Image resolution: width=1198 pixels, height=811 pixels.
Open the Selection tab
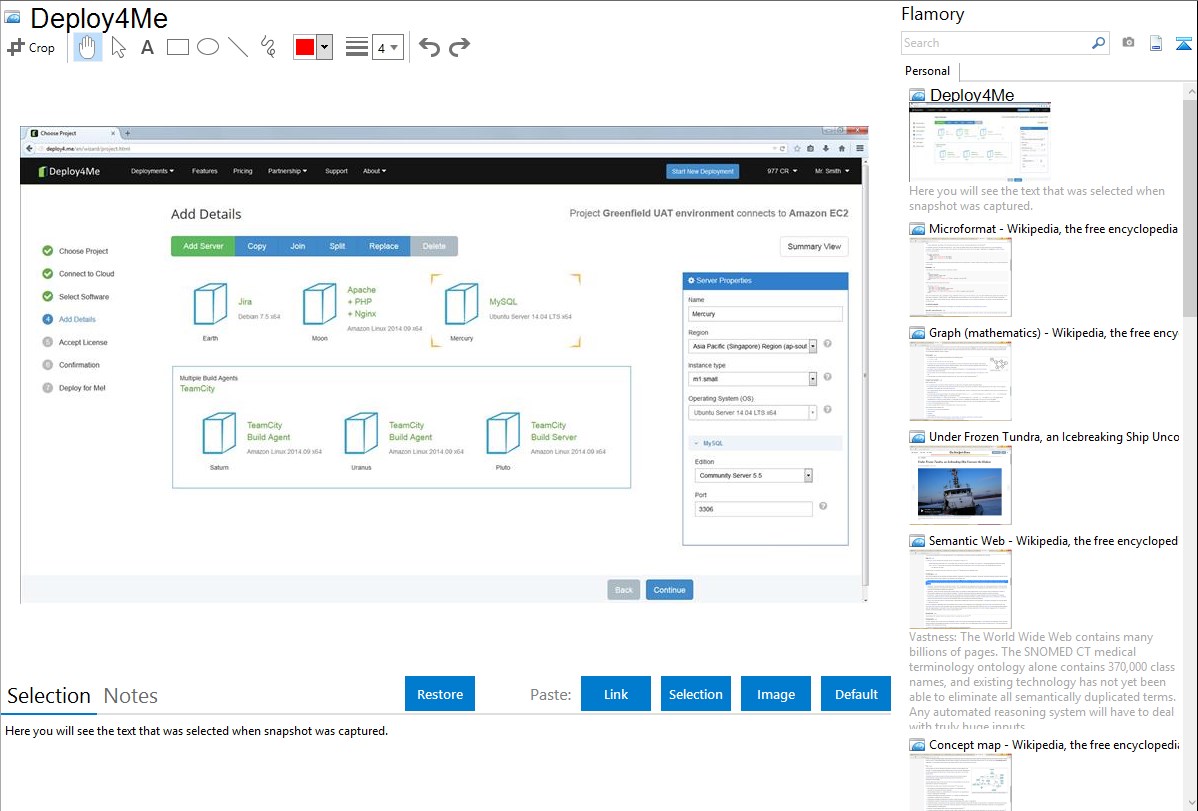point(49,696)
